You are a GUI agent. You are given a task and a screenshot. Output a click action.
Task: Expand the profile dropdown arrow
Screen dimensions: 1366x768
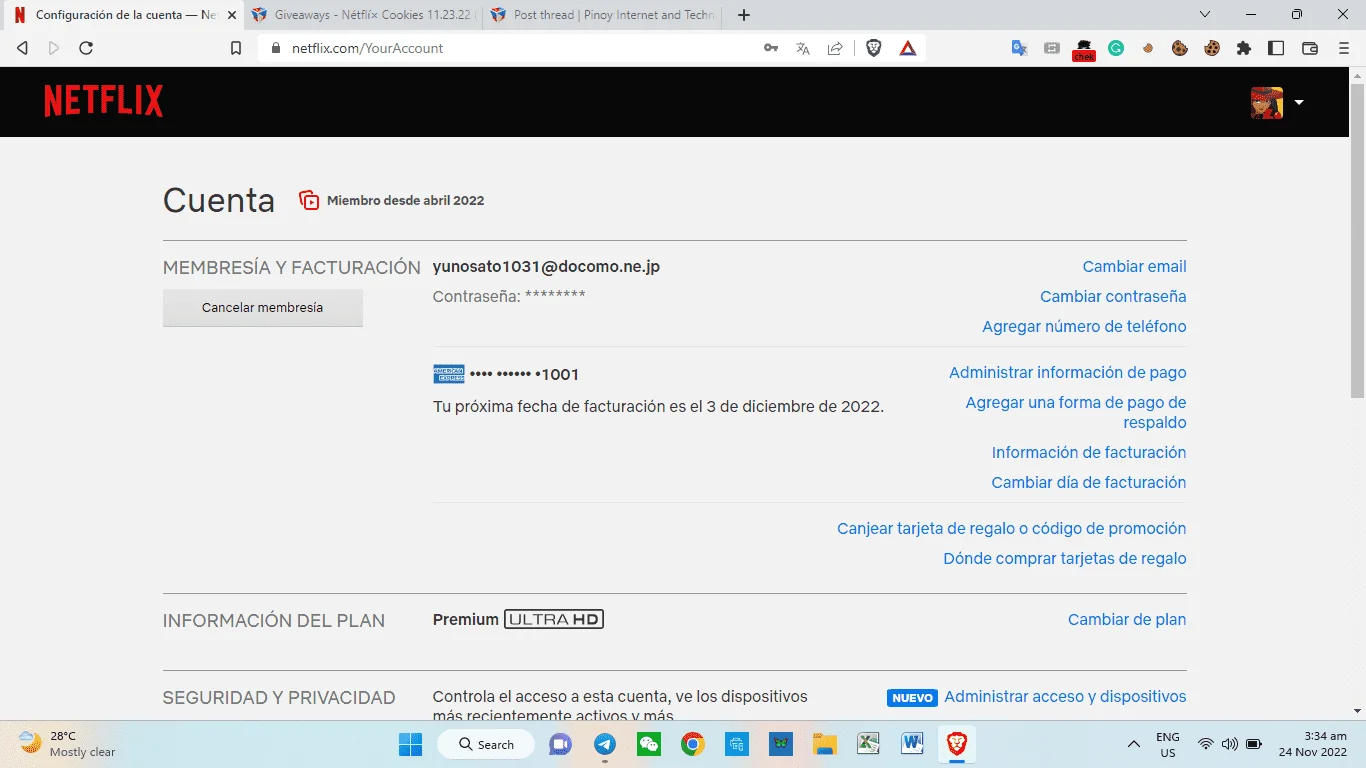(1299, 102)
